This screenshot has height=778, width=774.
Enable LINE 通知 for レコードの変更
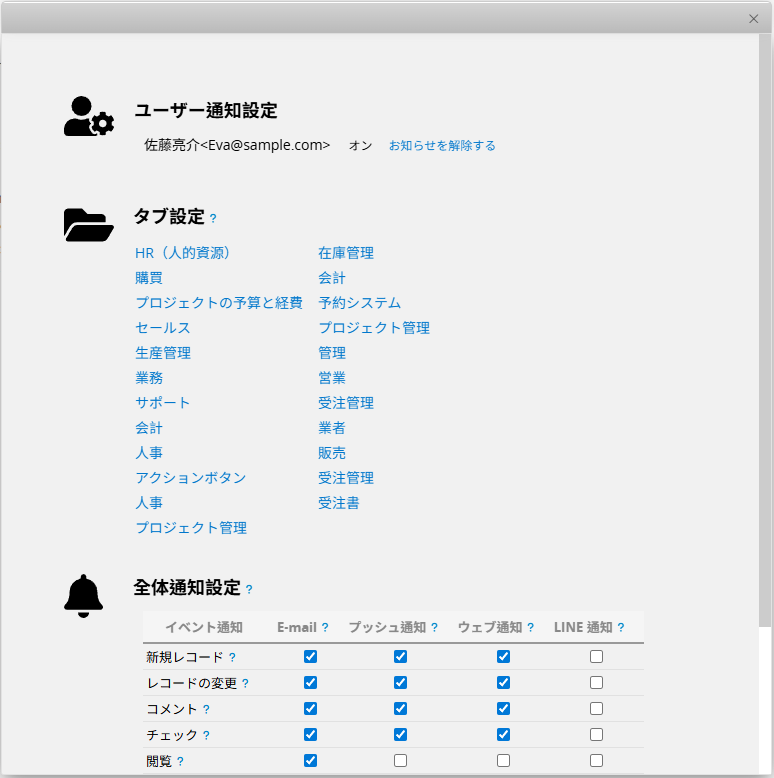tap(596, 683)
